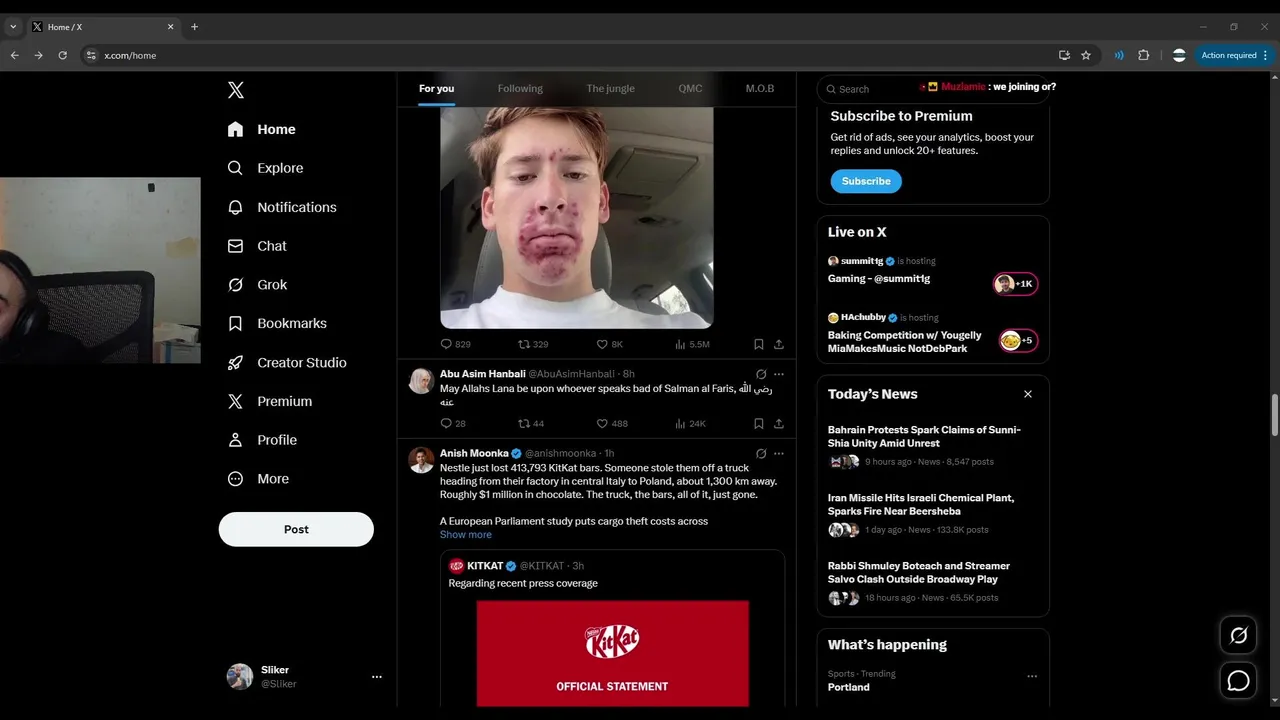Open Creator Studio in the sidebar
Image resolution: width=1280 pixels, height=720 pixels.
coord(288,363)
